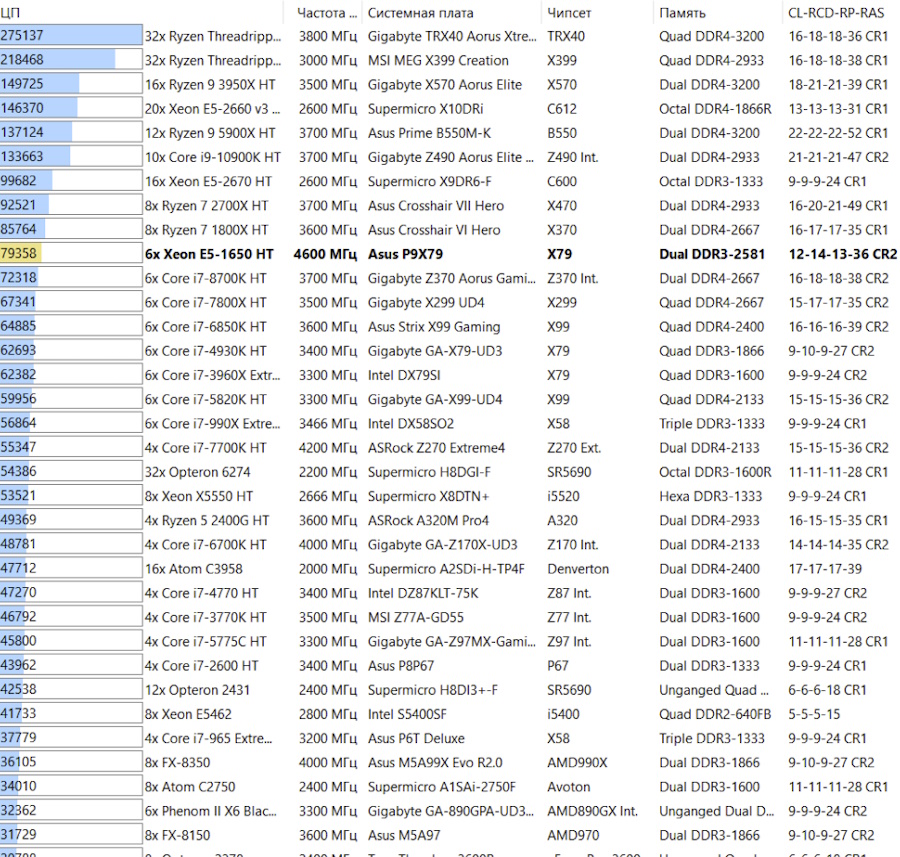The width and height of the screenshot is (900, 857).
Task: Select the highlighted 79358 score bar
Action: (71, 253)
